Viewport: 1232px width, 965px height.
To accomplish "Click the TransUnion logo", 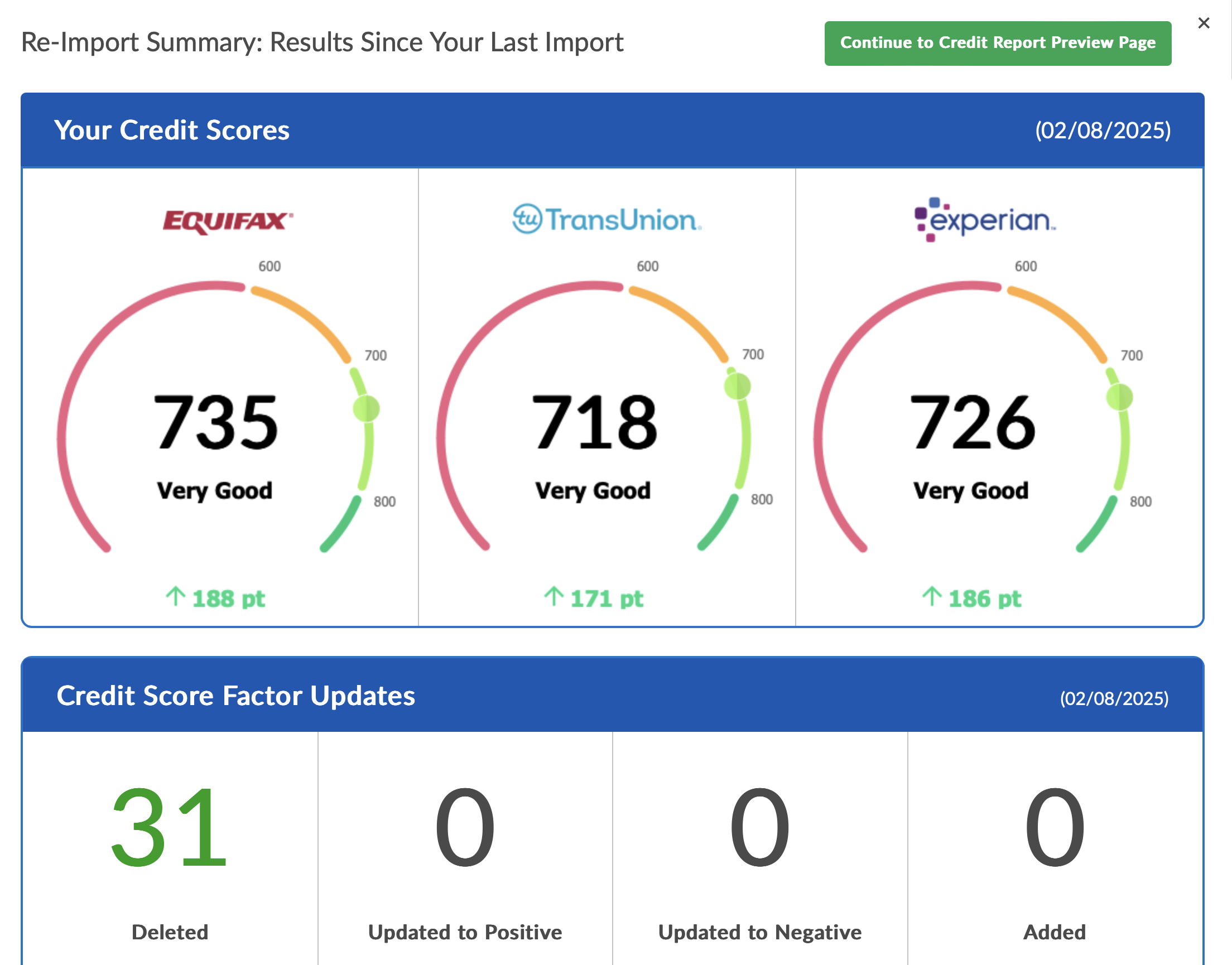I will coord(607,219).
